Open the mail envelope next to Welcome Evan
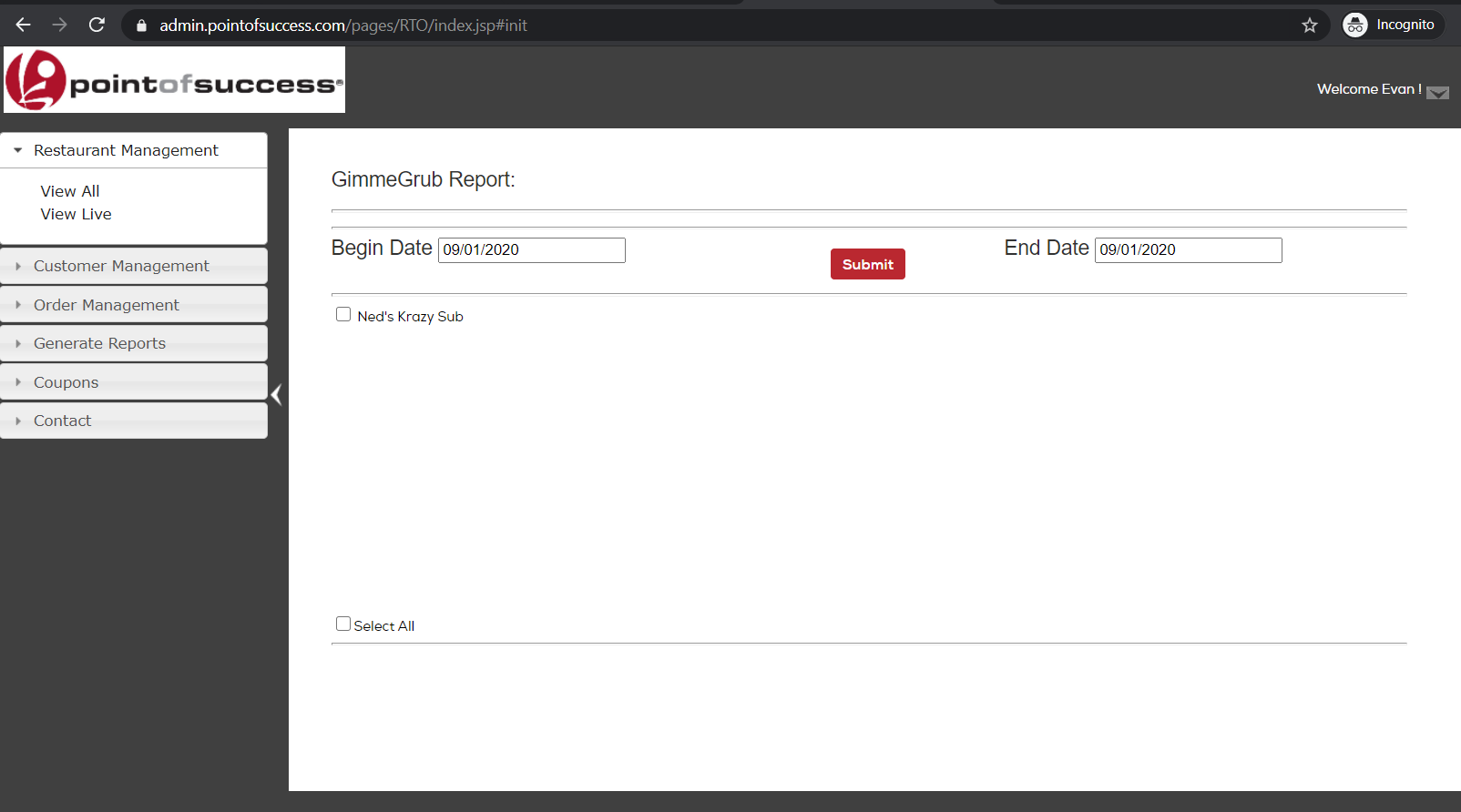 click(1437, 93)
